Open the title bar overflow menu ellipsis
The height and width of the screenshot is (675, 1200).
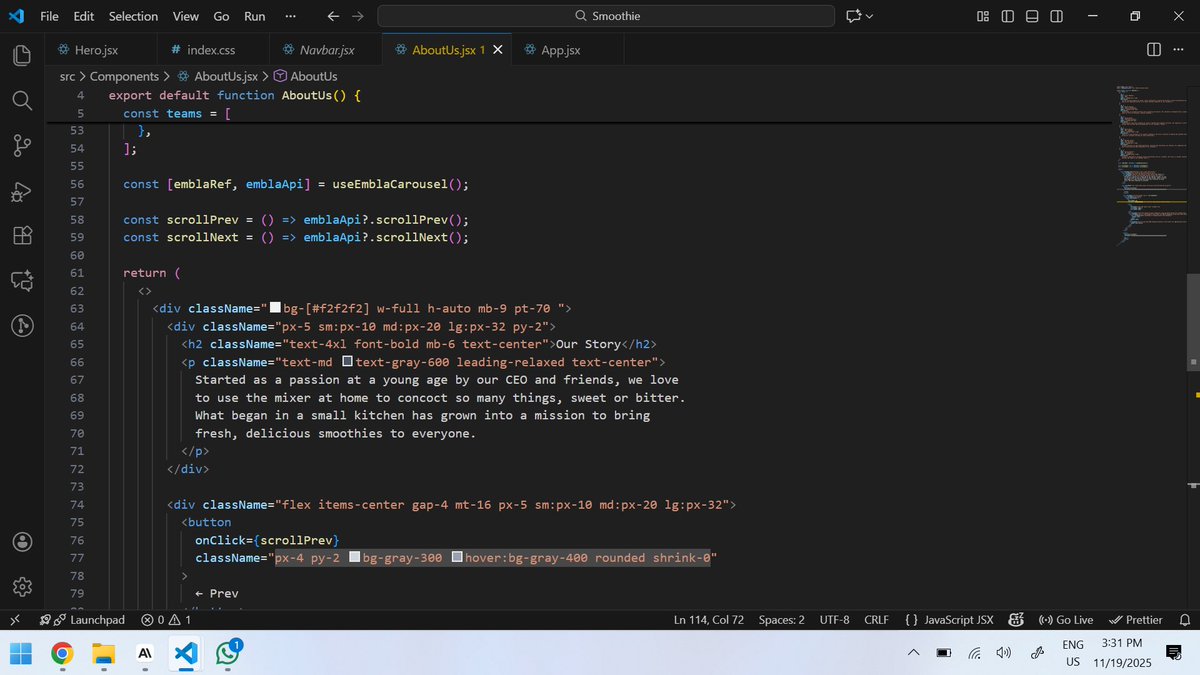pyautogui.click(x=290, y=16)
